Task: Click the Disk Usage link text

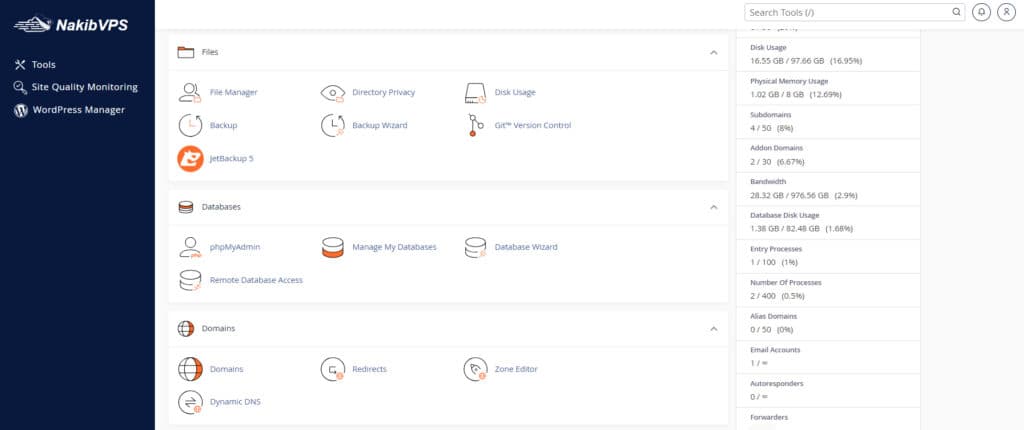Action: tap(515, 93)
